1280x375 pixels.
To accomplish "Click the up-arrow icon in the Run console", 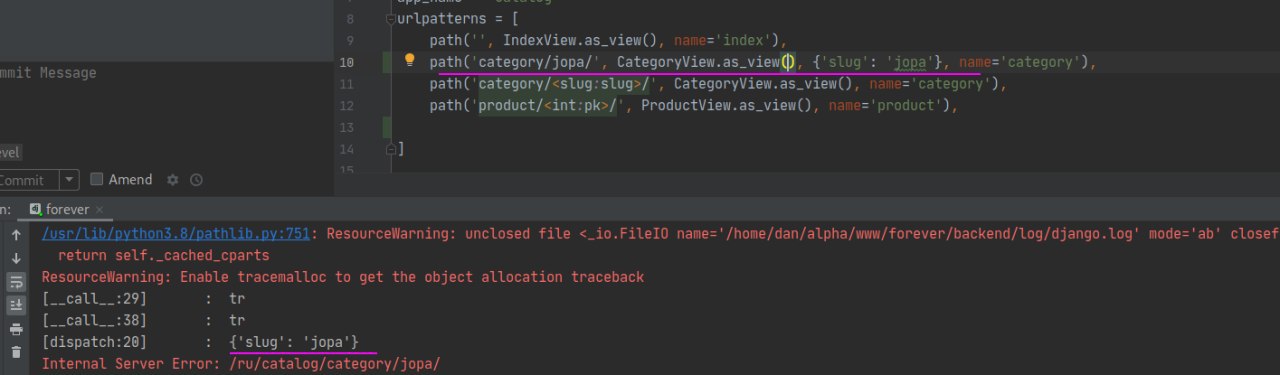I will [x=16, y=236].
